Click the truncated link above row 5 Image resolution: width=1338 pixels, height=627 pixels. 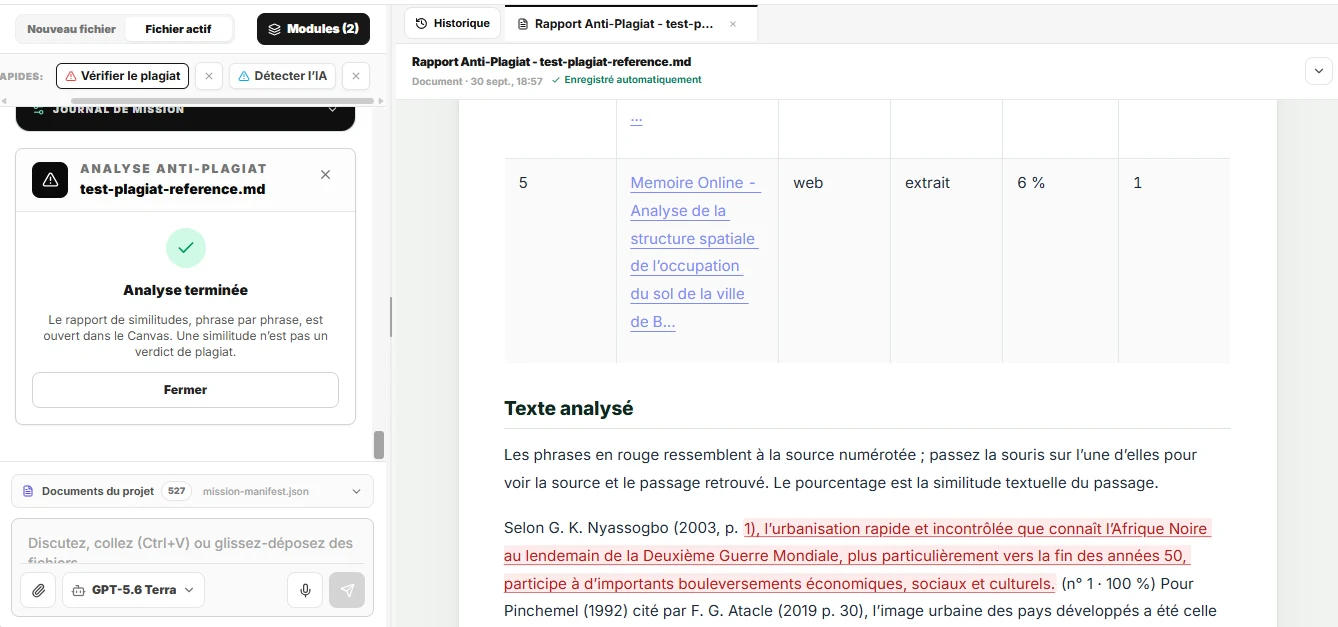coord(636,118)
